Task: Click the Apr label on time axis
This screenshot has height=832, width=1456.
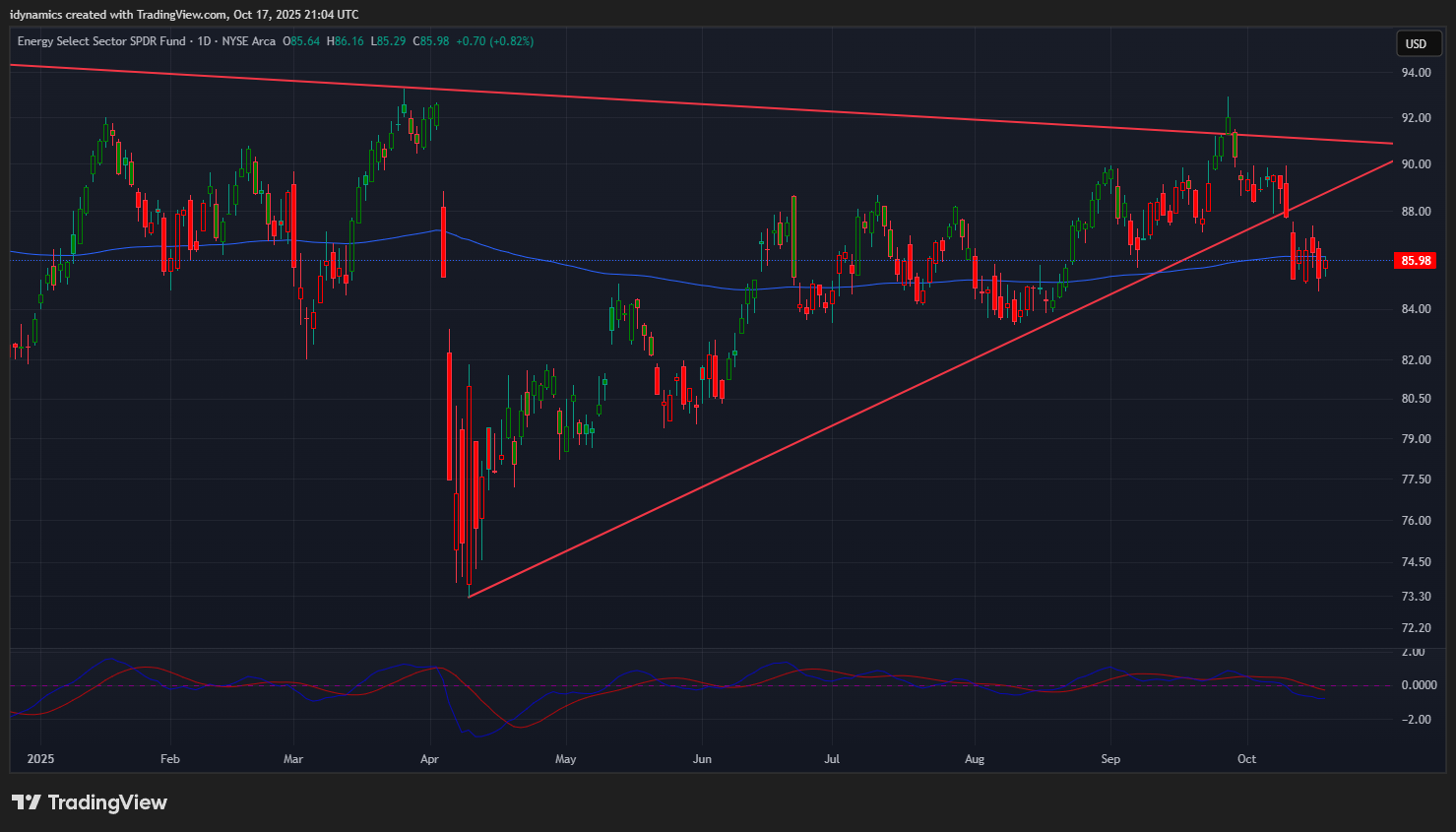Action: click(429, 759)
